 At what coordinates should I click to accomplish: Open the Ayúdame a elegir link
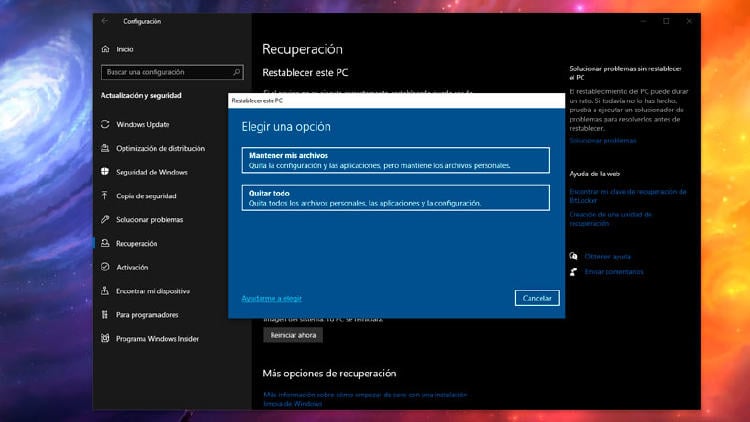tap(271, 298)
